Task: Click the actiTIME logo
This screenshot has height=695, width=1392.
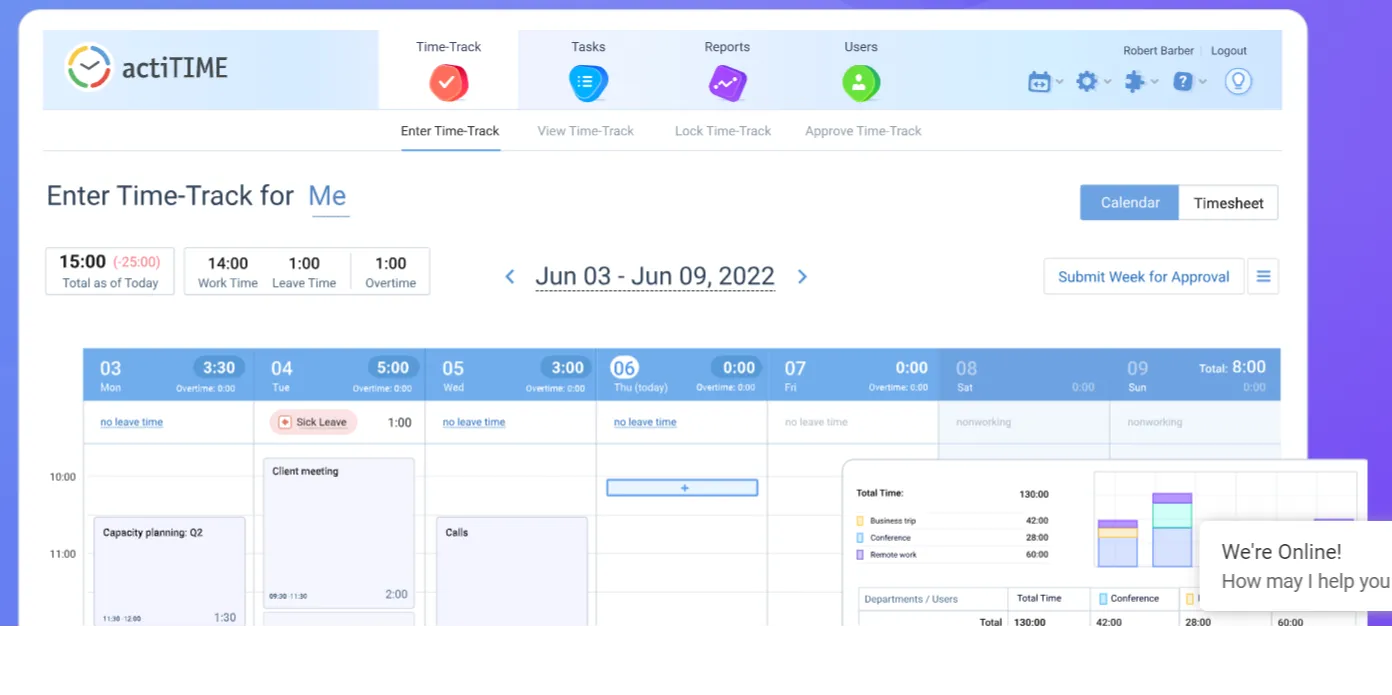Action: pyautogui.click(x=148, y=68)
